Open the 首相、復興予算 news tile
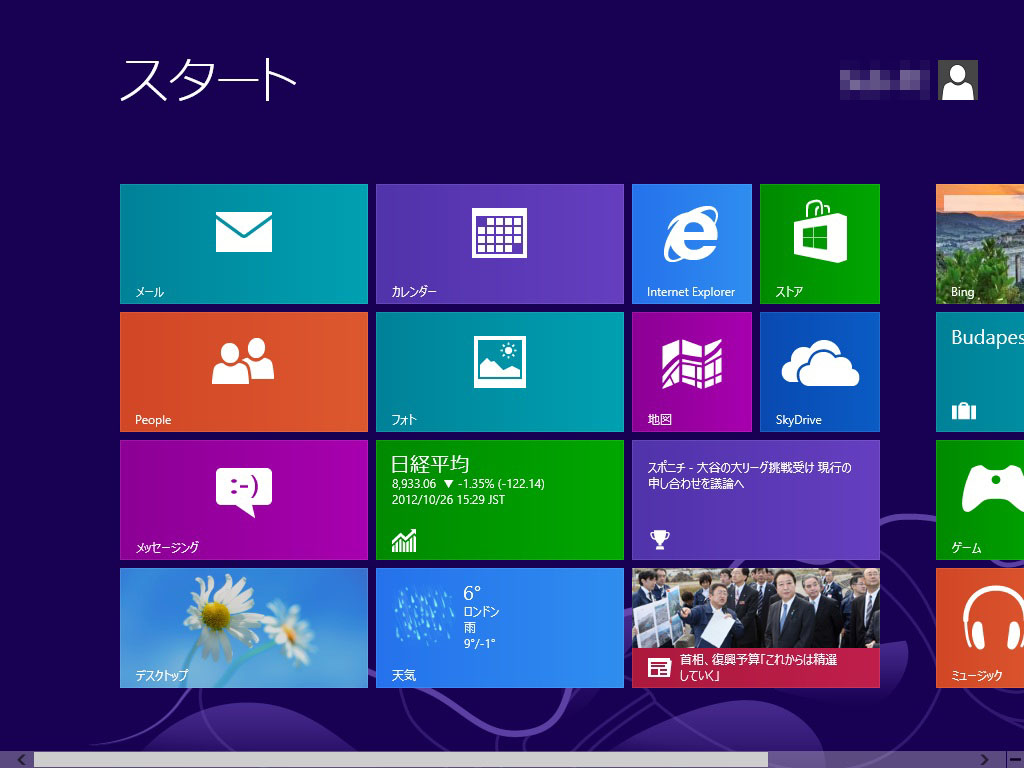 point(756,628)
